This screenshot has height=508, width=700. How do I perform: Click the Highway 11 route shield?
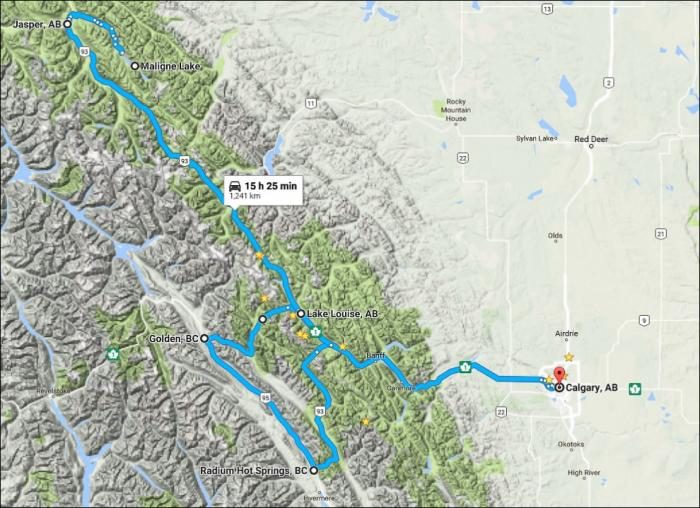point(311,104)
